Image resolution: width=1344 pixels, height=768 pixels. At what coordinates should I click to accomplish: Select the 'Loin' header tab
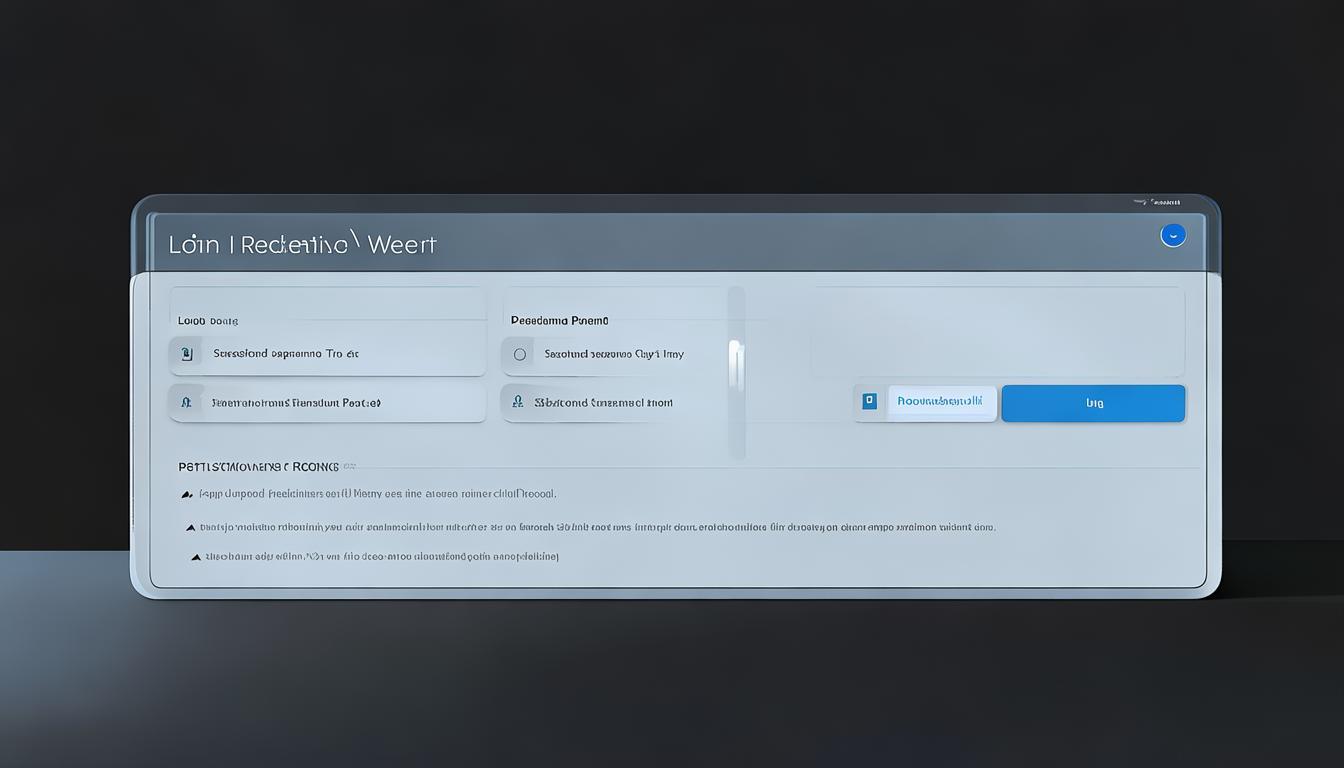click(194, 245)
